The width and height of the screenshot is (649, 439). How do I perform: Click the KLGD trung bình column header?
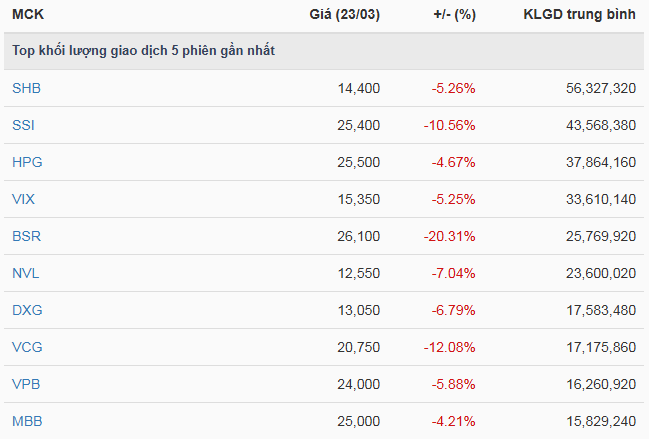(579, 16)
